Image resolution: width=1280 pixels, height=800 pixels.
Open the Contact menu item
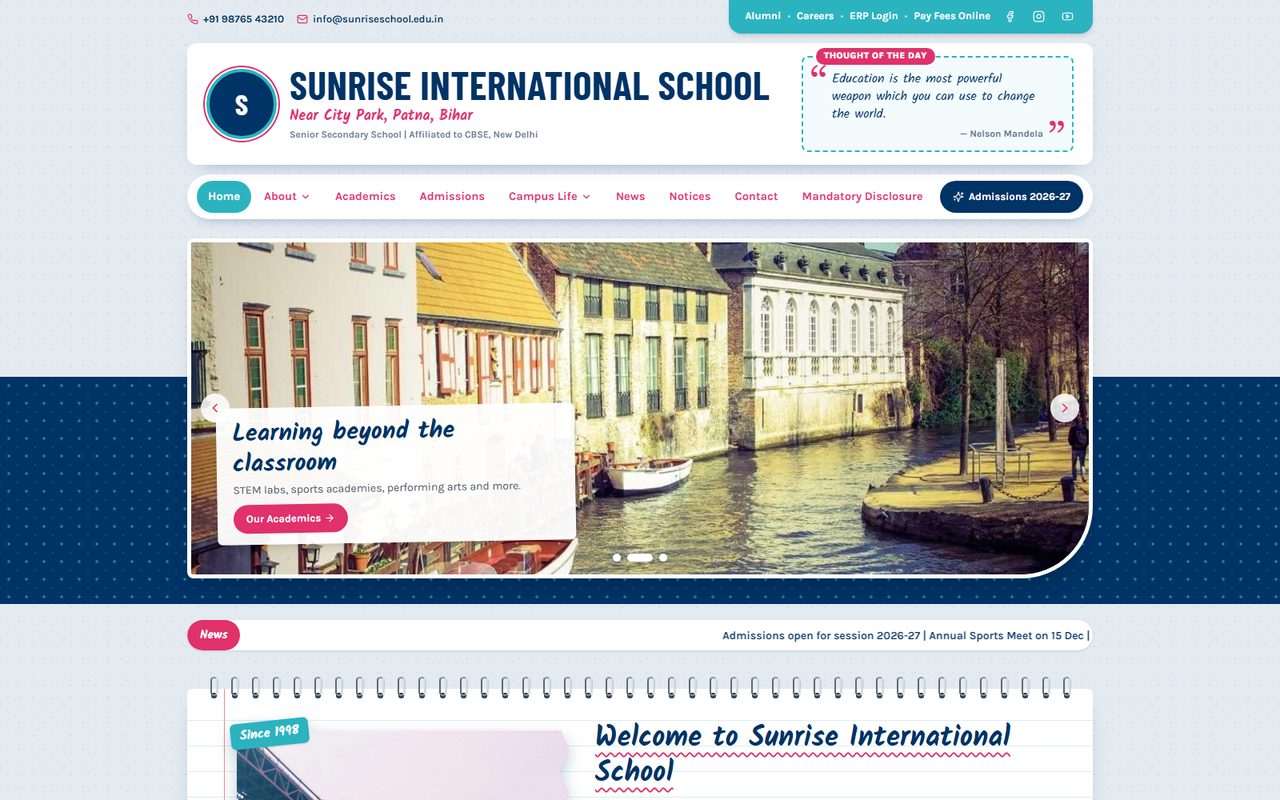point(756,197)
